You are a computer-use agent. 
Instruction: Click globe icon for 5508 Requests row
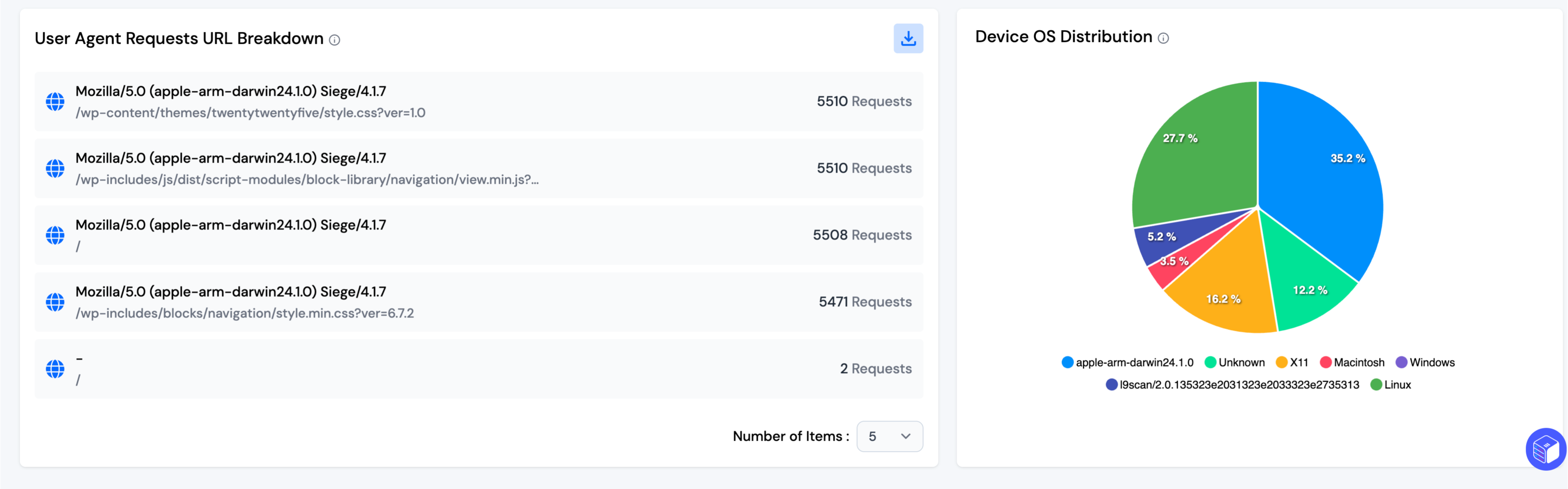55,235
